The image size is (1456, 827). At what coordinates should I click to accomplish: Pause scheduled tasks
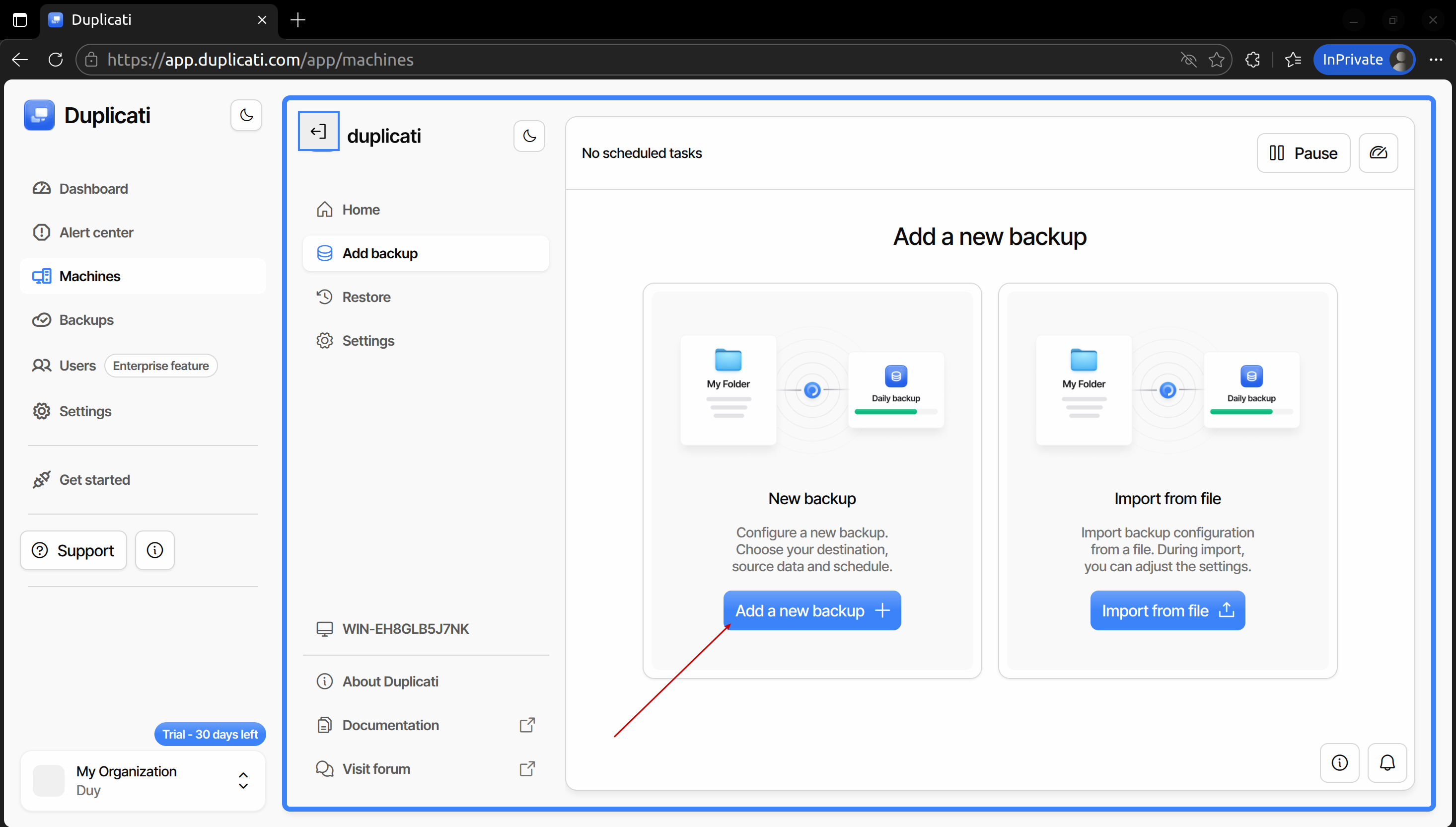point(1303,153)
